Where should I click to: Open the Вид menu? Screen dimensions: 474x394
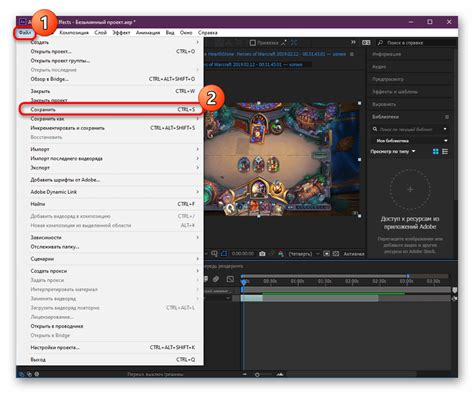tap(170, 33)
